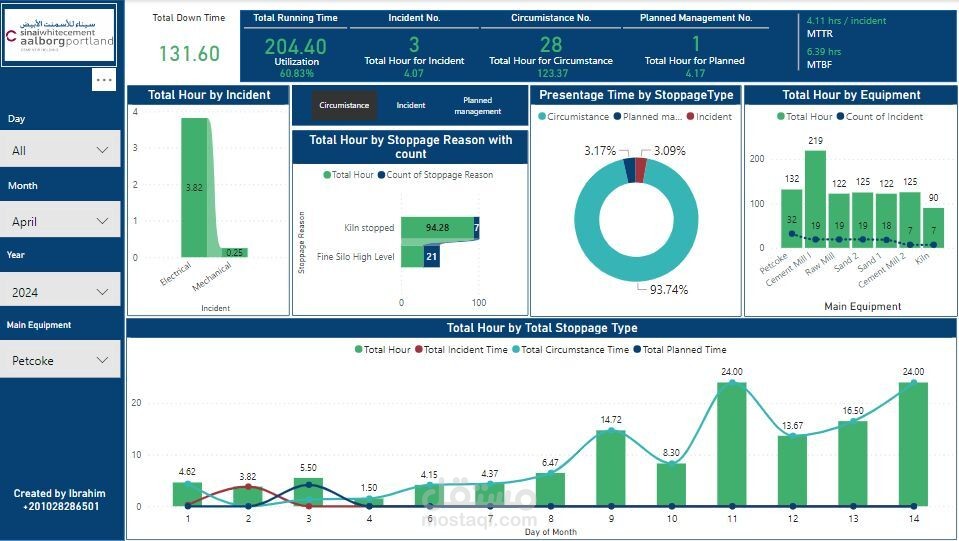Select the day 1 bar labeled 4.62
Viewport: 959px width, 541px height.
pos(187,494)
